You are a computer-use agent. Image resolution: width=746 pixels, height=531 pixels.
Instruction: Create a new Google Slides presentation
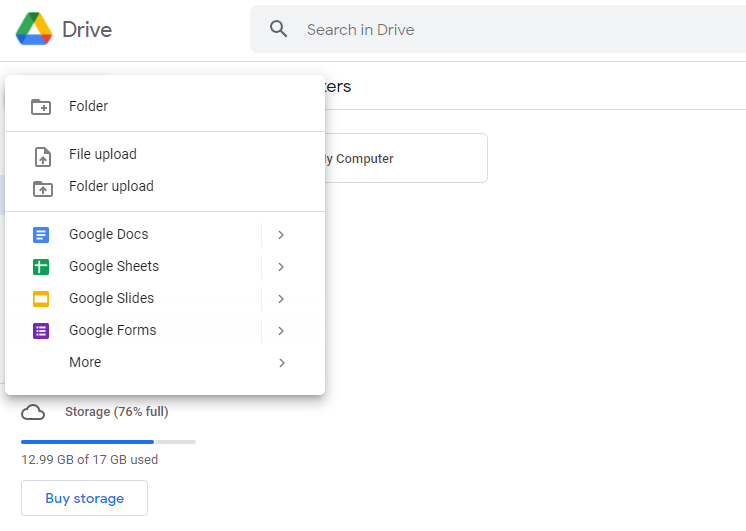tap(133, 298)
